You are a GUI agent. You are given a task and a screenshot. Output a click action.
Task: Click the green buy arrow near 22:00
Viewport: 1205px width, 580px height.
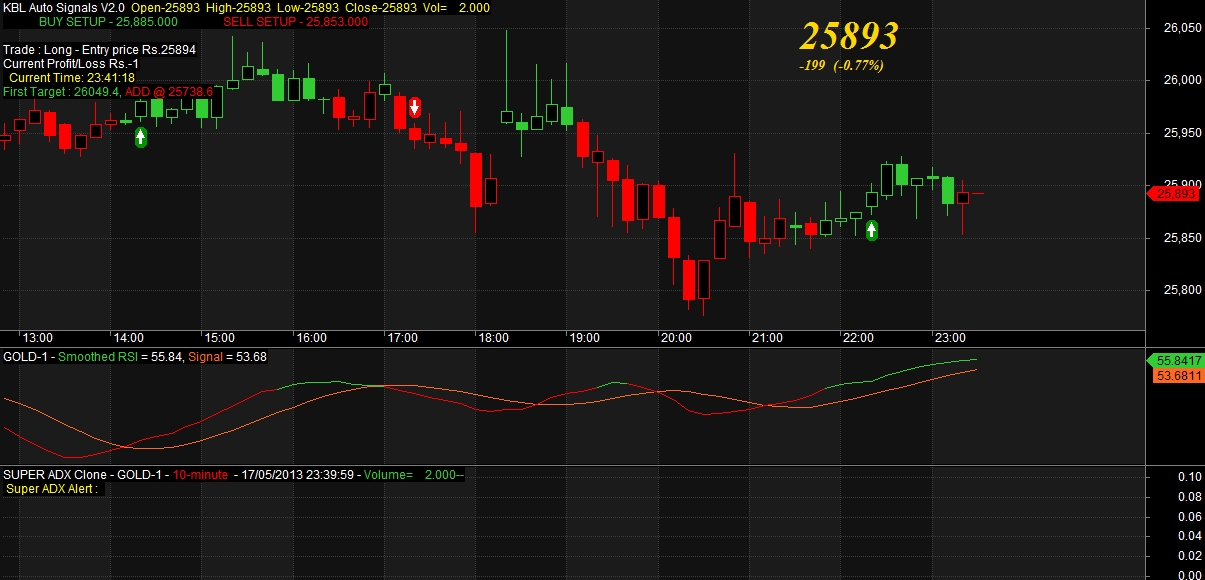point(872,231)
